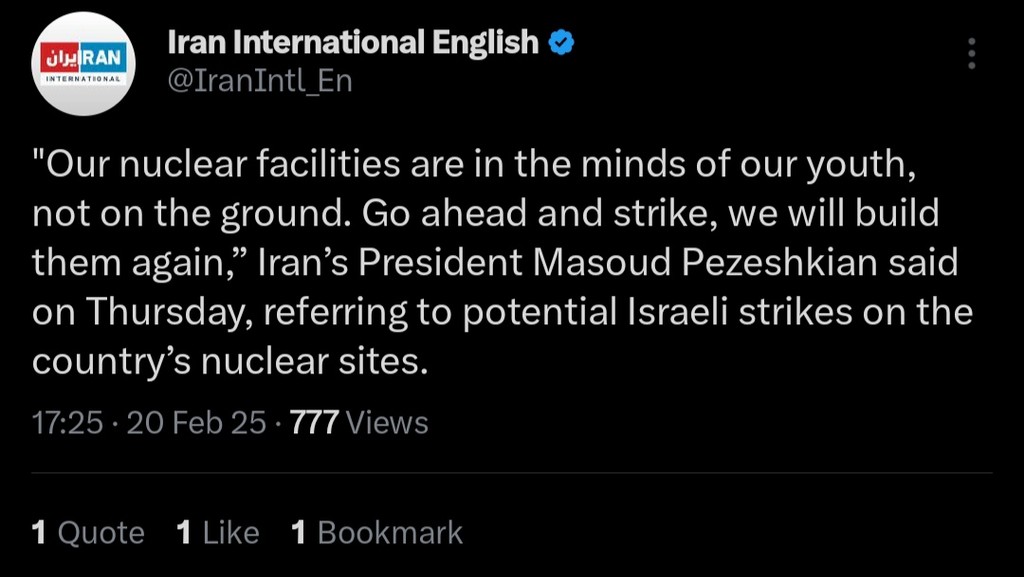This screenshot has height=577, width=1024.
Task: Click the "potential Israeli strikes" phrase
Action: tap(658, 313)
